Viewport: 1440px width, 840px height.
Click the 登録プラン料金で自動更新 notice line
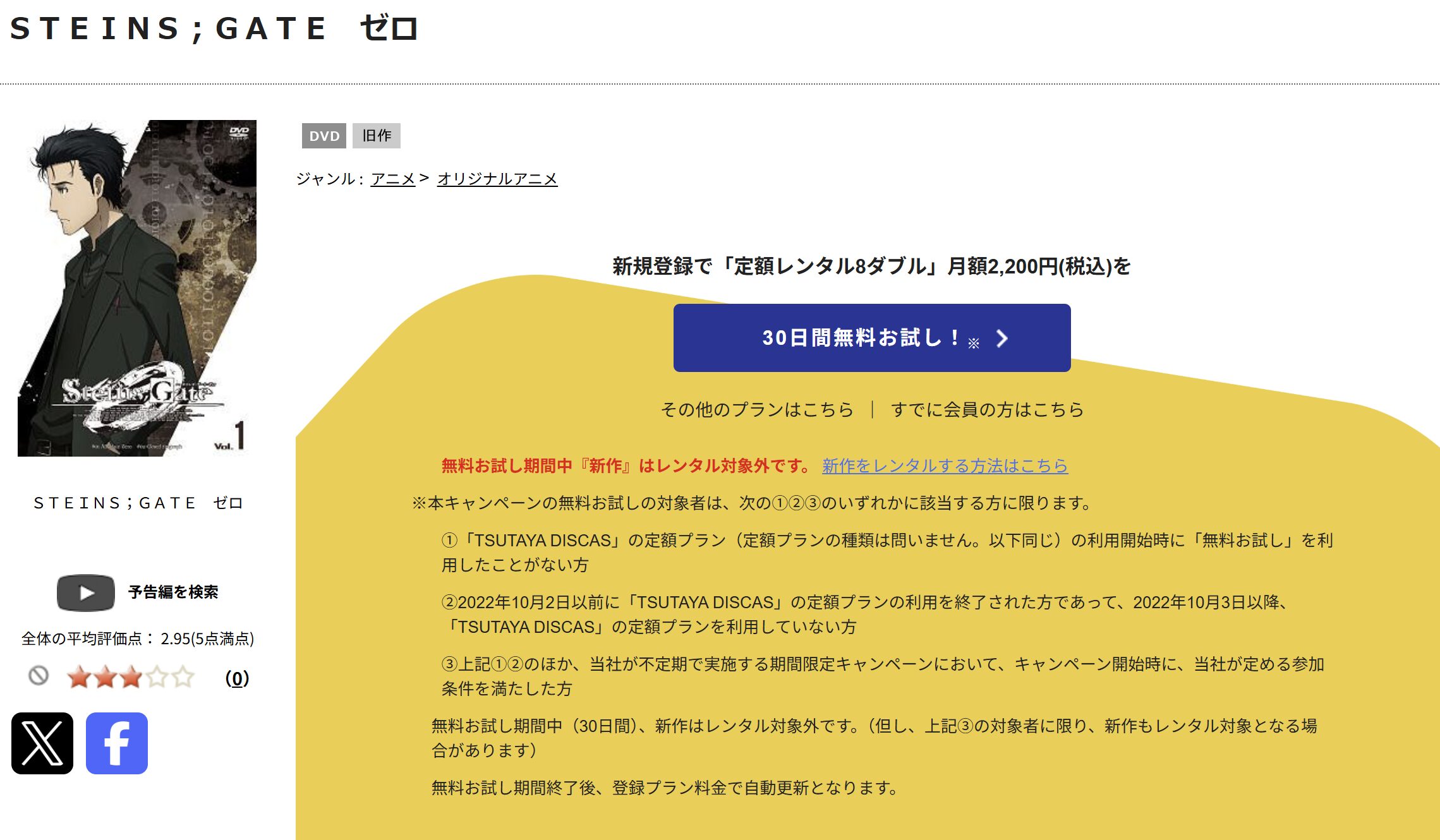coord(665,788)
